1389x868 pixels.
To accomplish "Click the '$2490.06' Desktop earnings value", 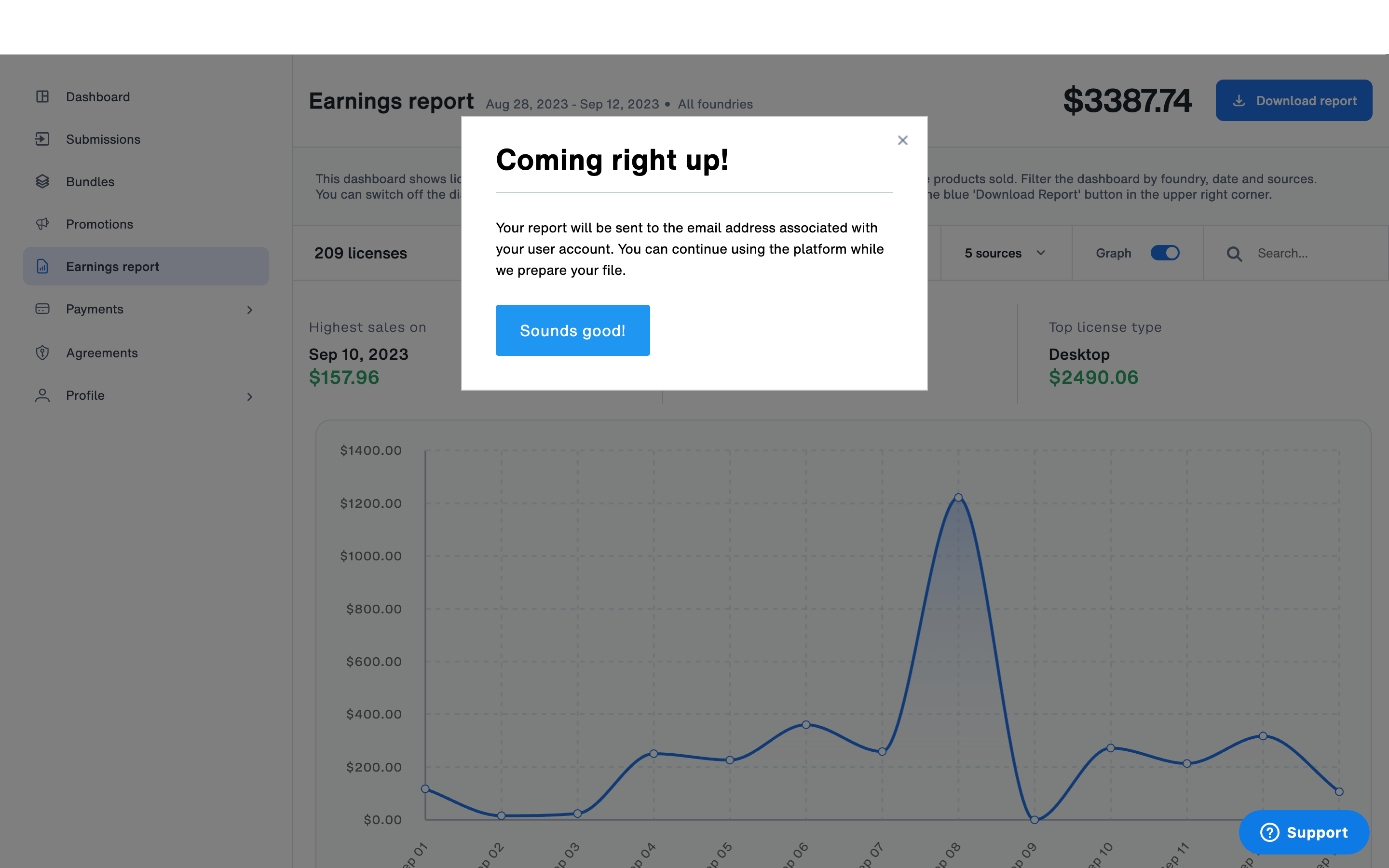I will point(1093,377).
